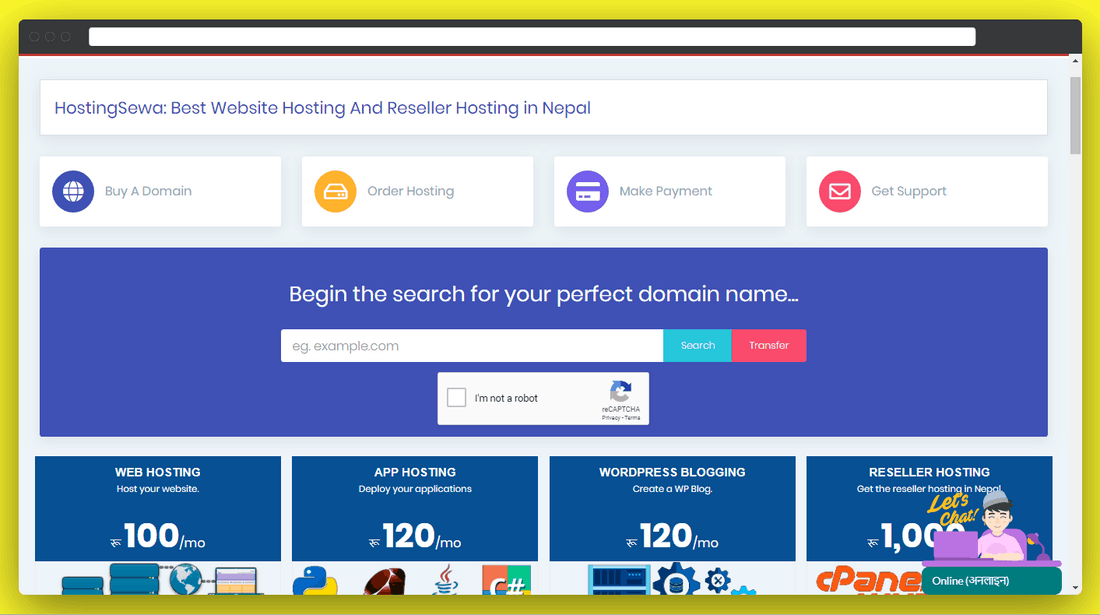Click the WordPress server gear illustration
The height and width of the screenshot is (615, 1100).
coord(672,579)
